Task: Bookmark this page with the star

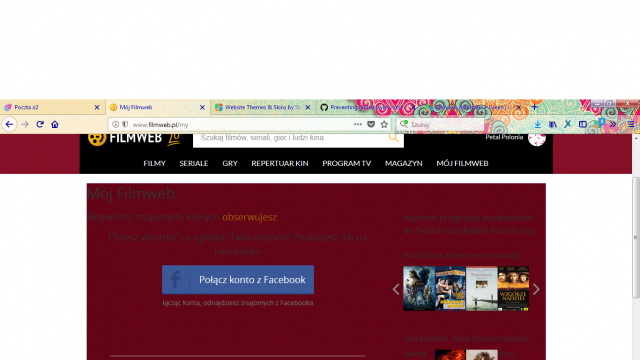Action: [x=384, y=124]
